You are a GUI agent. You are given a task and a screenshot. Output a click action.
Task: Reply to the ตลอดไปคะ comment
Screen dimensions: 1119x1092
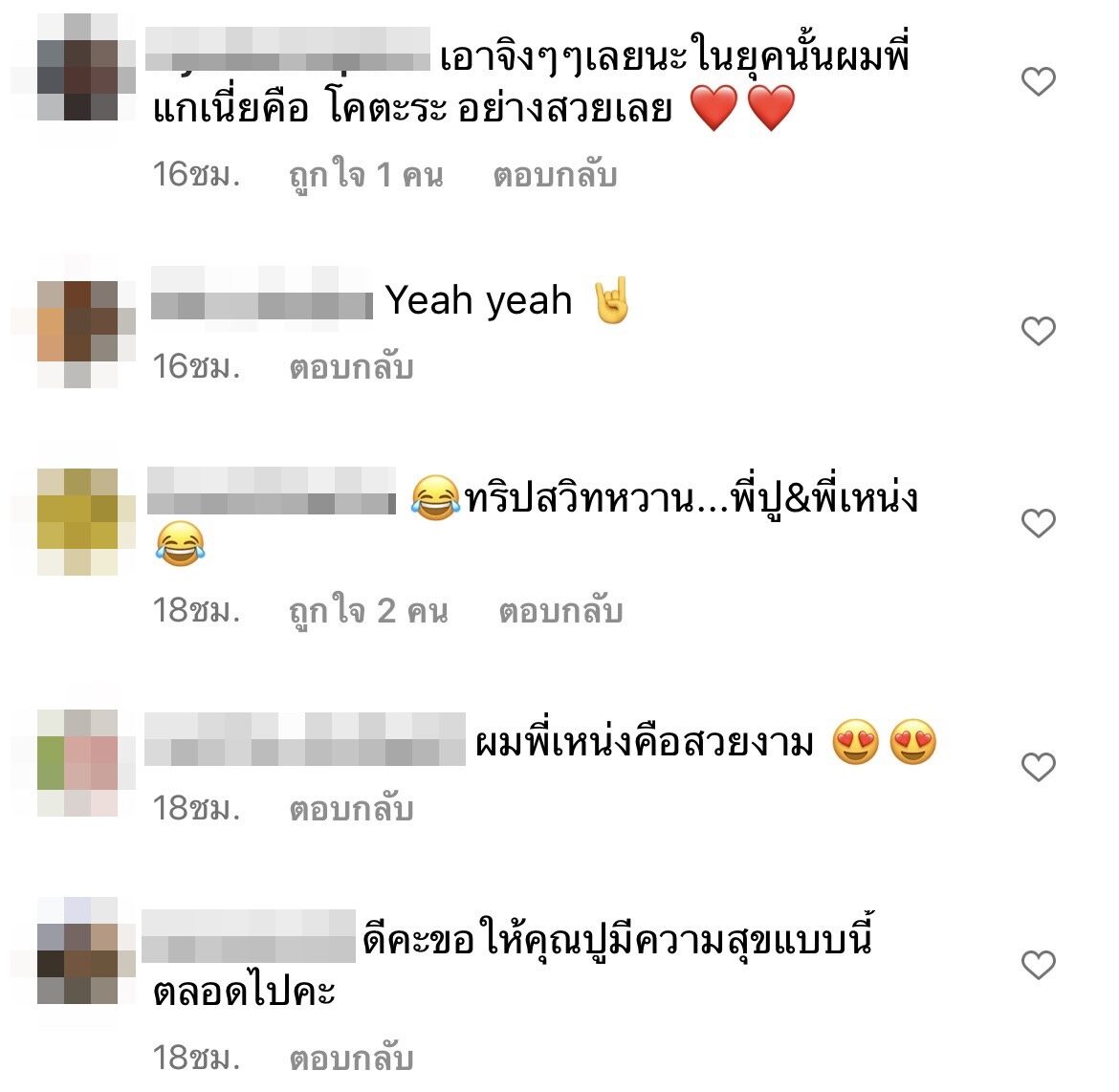pos(351,1059)
